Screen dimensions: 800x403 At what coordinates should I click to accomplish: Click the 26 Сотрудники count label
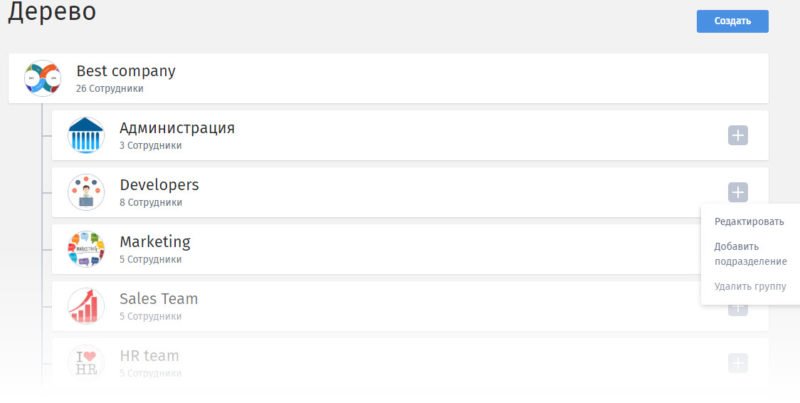pos(109,89)
